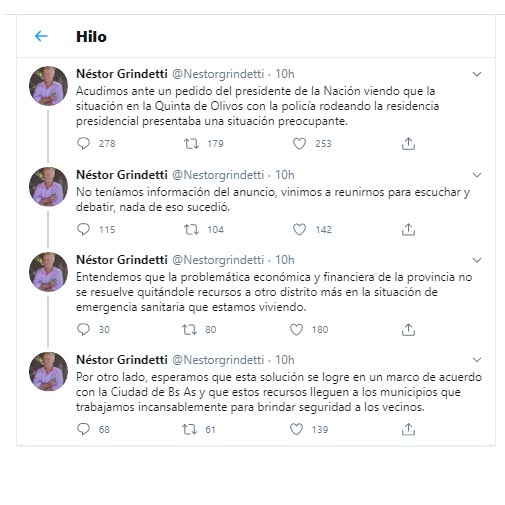Like the tweet with 139 likes
The width and height of the screenshot is (505, 505).
tap(296, 429)
